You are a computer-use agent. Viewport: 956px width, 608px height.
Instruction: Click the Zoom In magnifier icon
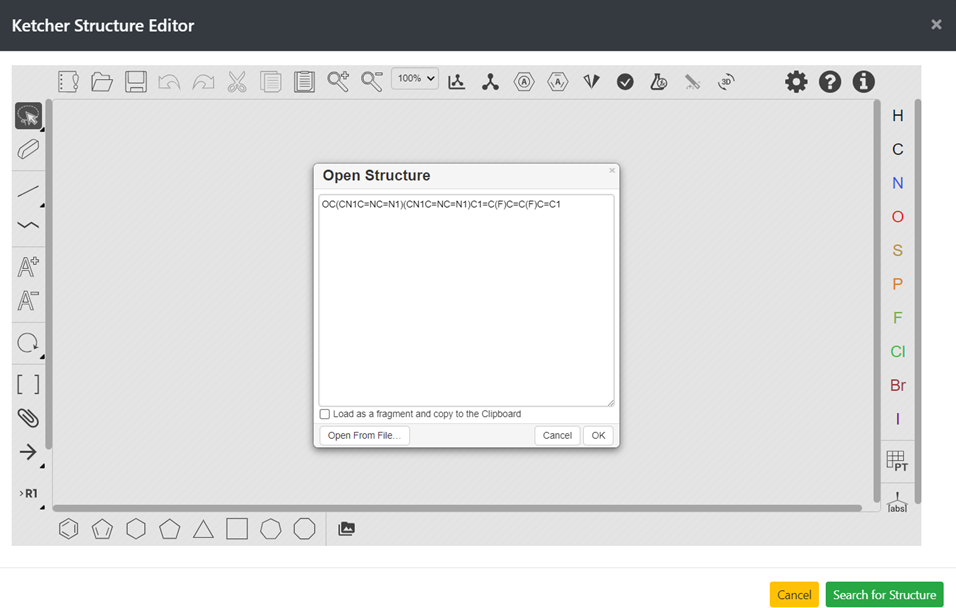tap(338, 82)
